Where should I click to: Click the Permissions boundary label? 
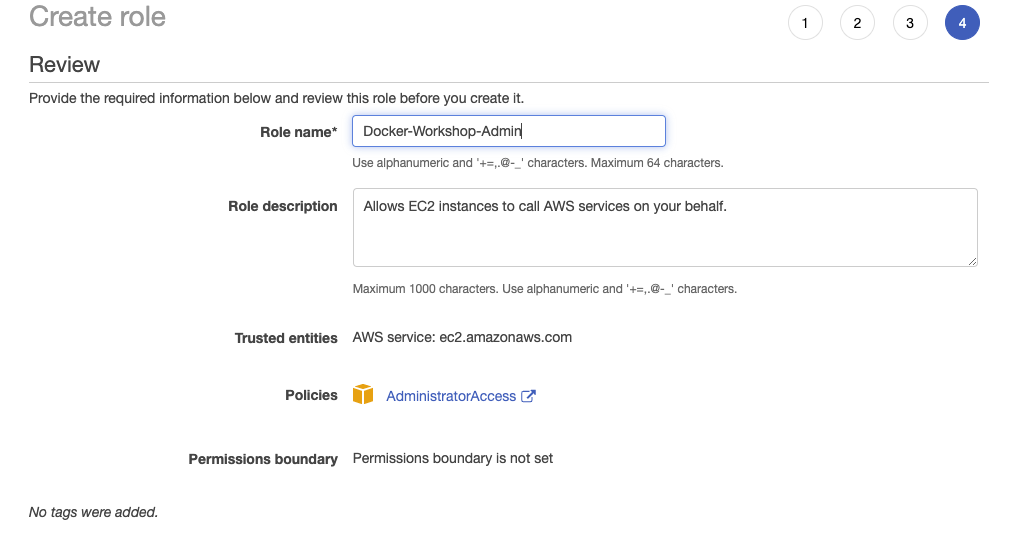(x=263, y=459)
